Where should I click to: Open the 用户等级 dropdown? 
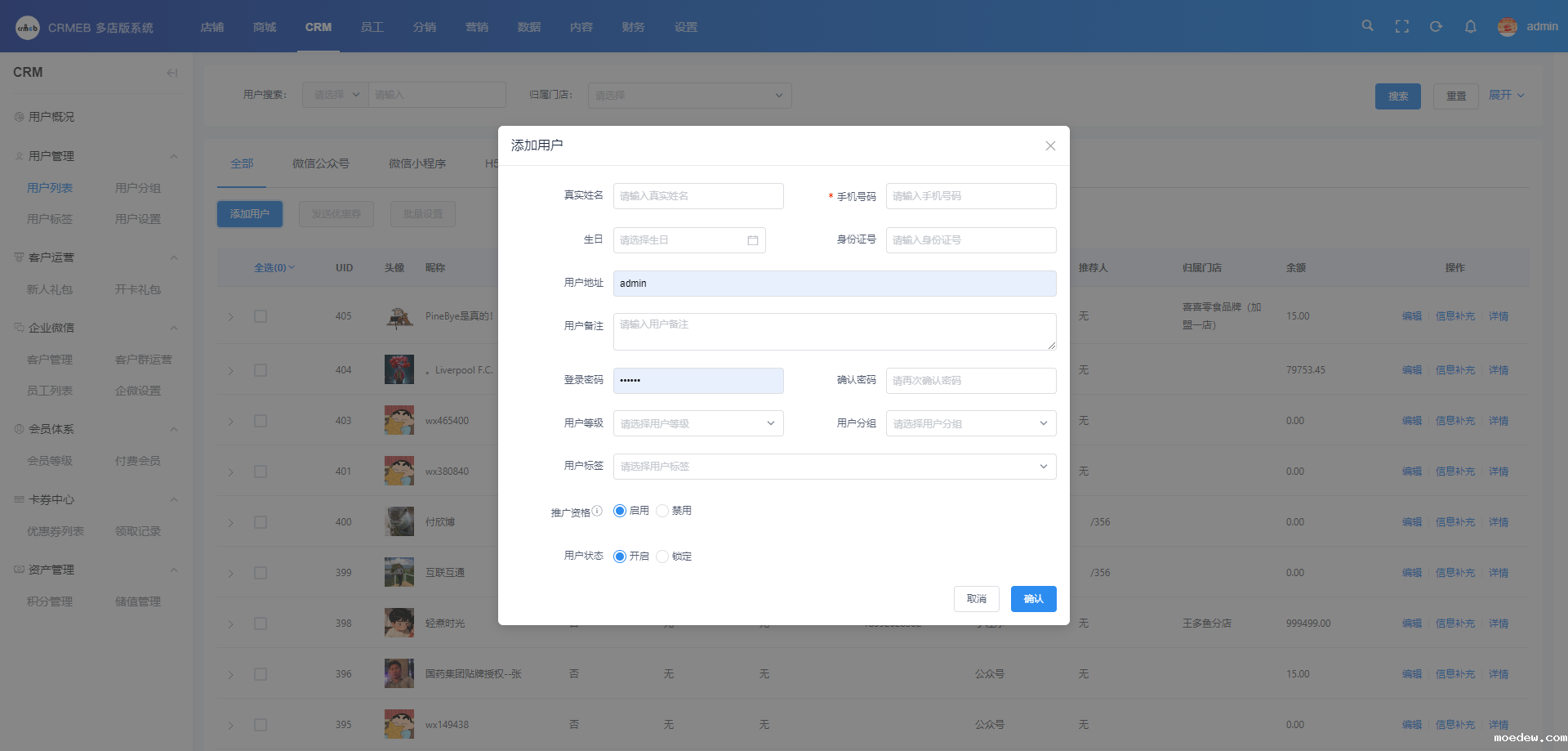point(698,423)
